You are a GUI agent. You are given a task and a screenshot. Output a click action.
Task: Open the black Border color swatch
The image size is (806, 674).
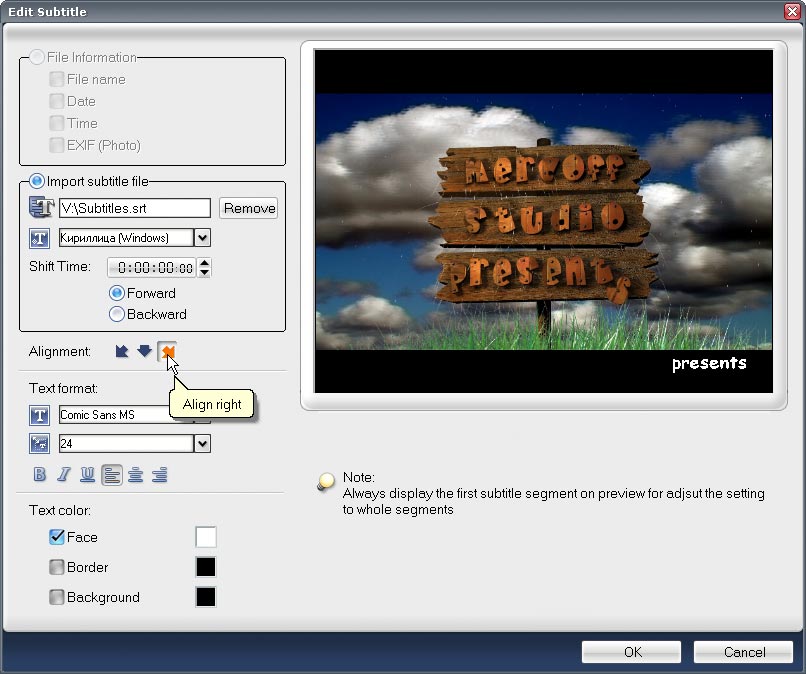click(x=206, y=567)
